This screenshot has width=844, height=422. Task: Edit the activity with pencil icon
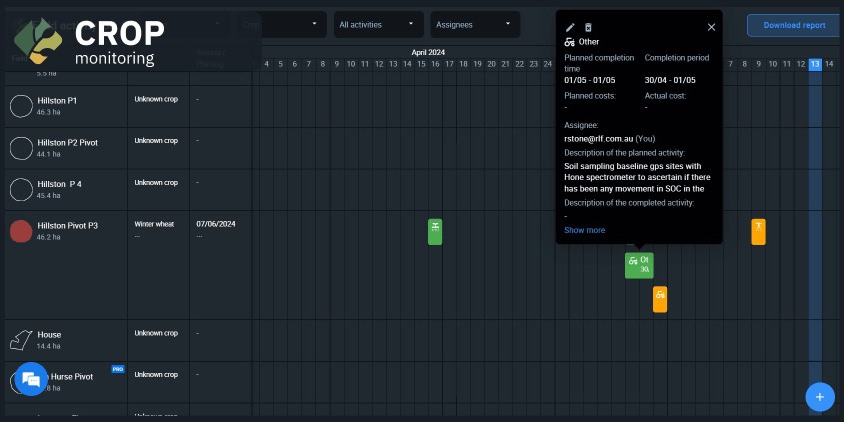[570, 27]
